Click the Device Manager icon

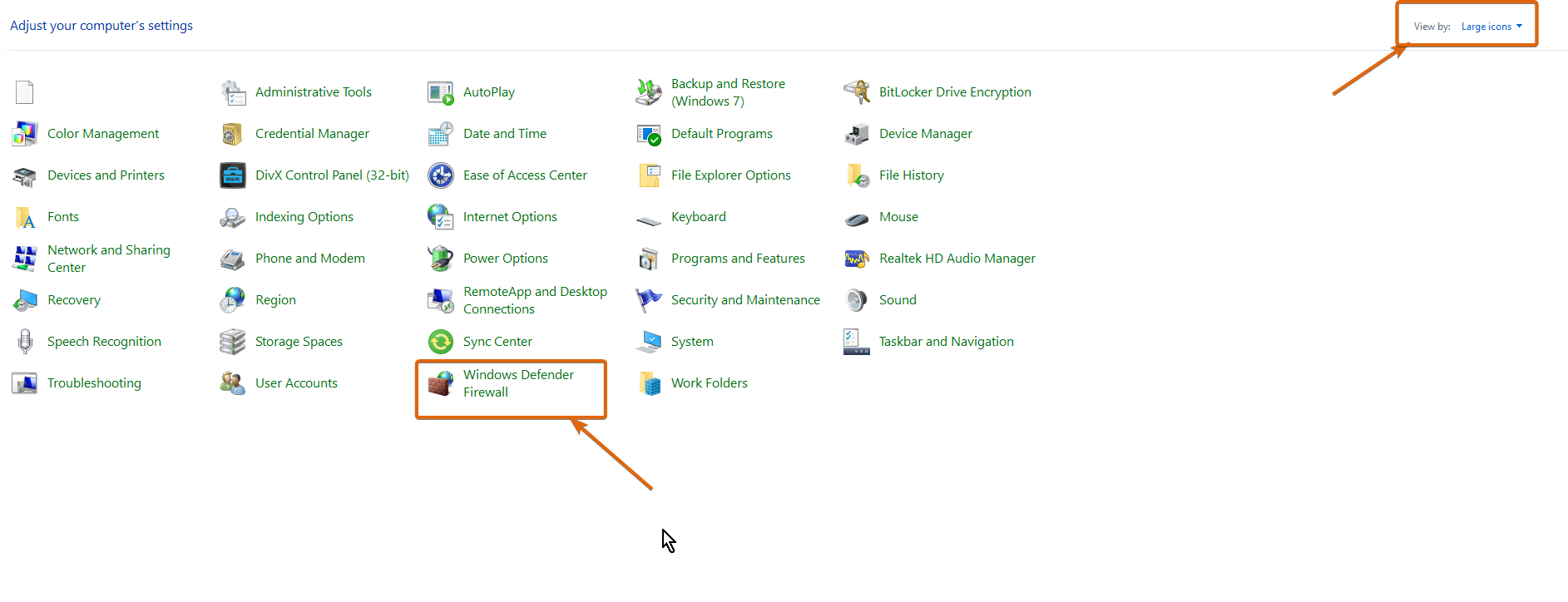coord(857,134)
